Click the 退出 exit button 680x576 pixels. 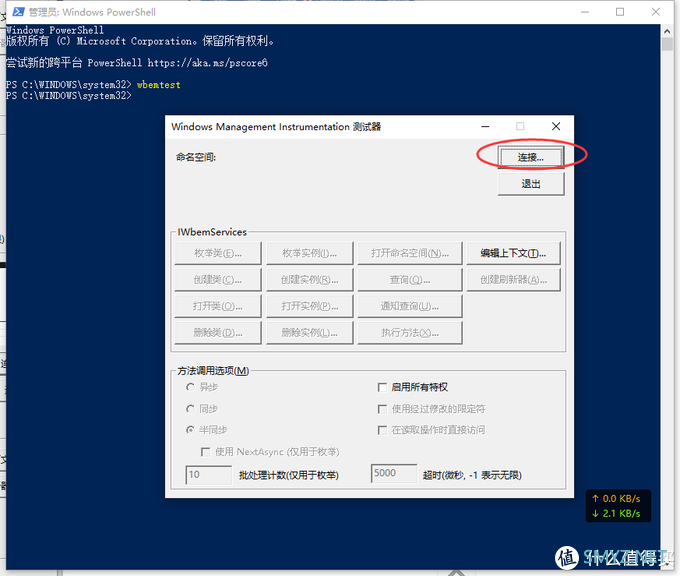click(x=531, y=184)
